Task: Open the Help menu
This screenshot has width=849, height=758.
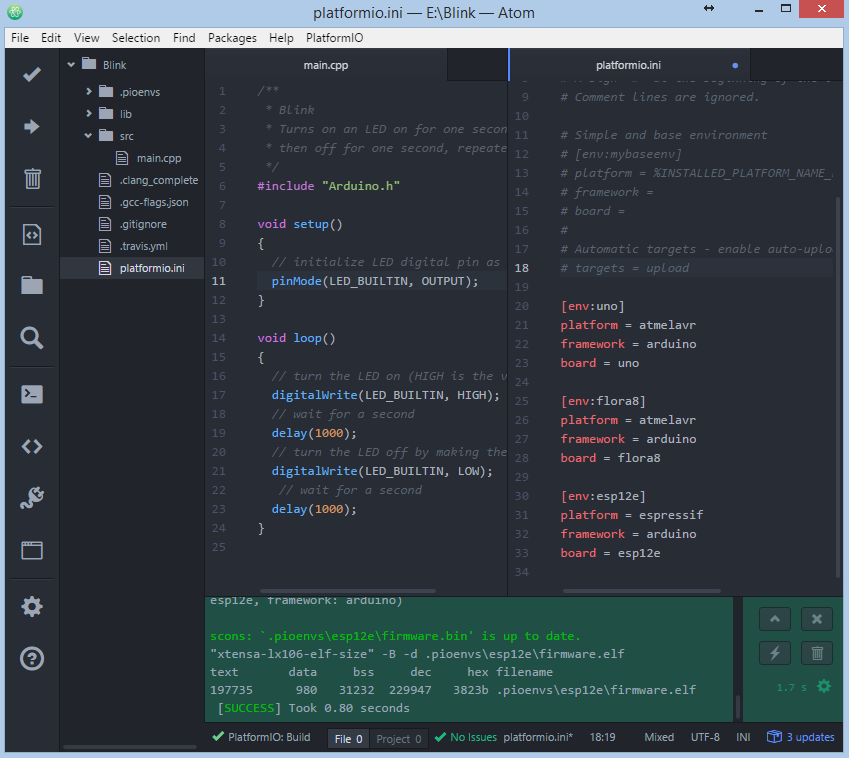Action: click(x=281, y=38)
